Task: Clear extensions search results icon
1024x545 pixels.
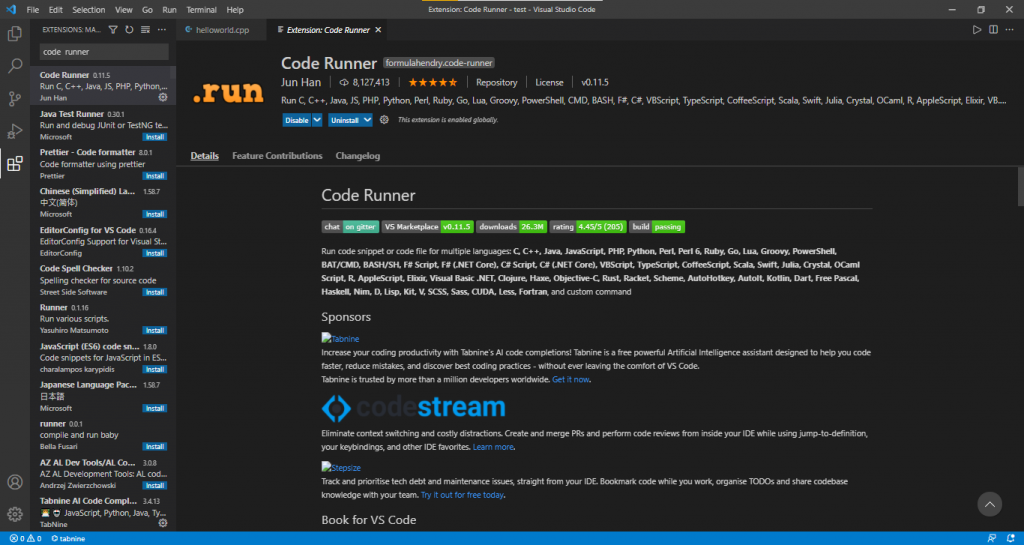Action: 145,30
